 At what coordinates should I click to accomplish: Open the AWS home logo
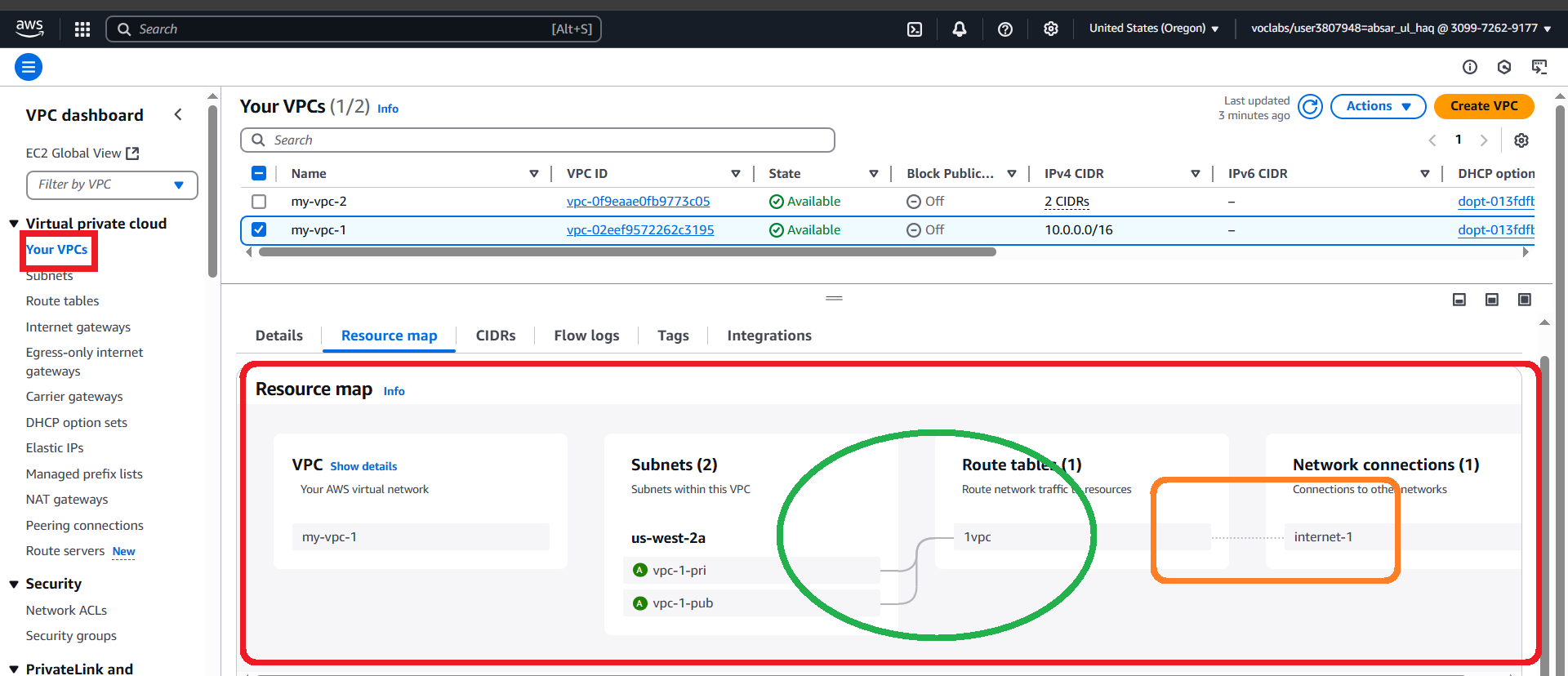click(x=29, y=29)
